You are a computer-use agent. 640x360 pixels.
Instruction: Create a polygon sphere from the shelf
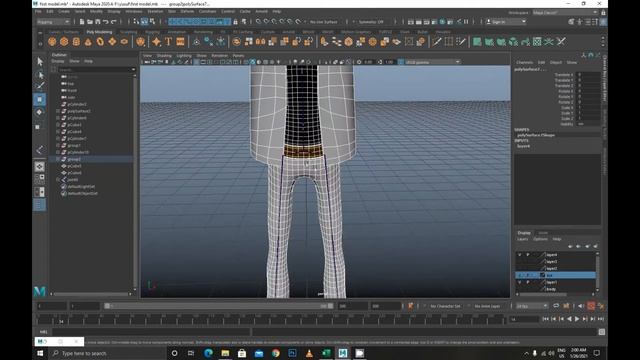[x=52, y=42]
